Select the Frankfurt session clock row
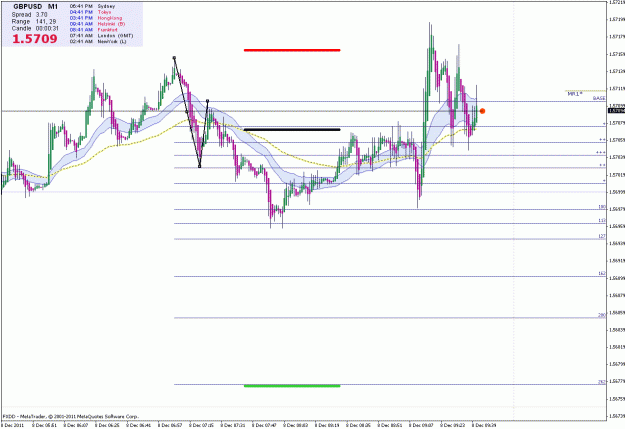 pyautogui.click(x=94, y=30)
